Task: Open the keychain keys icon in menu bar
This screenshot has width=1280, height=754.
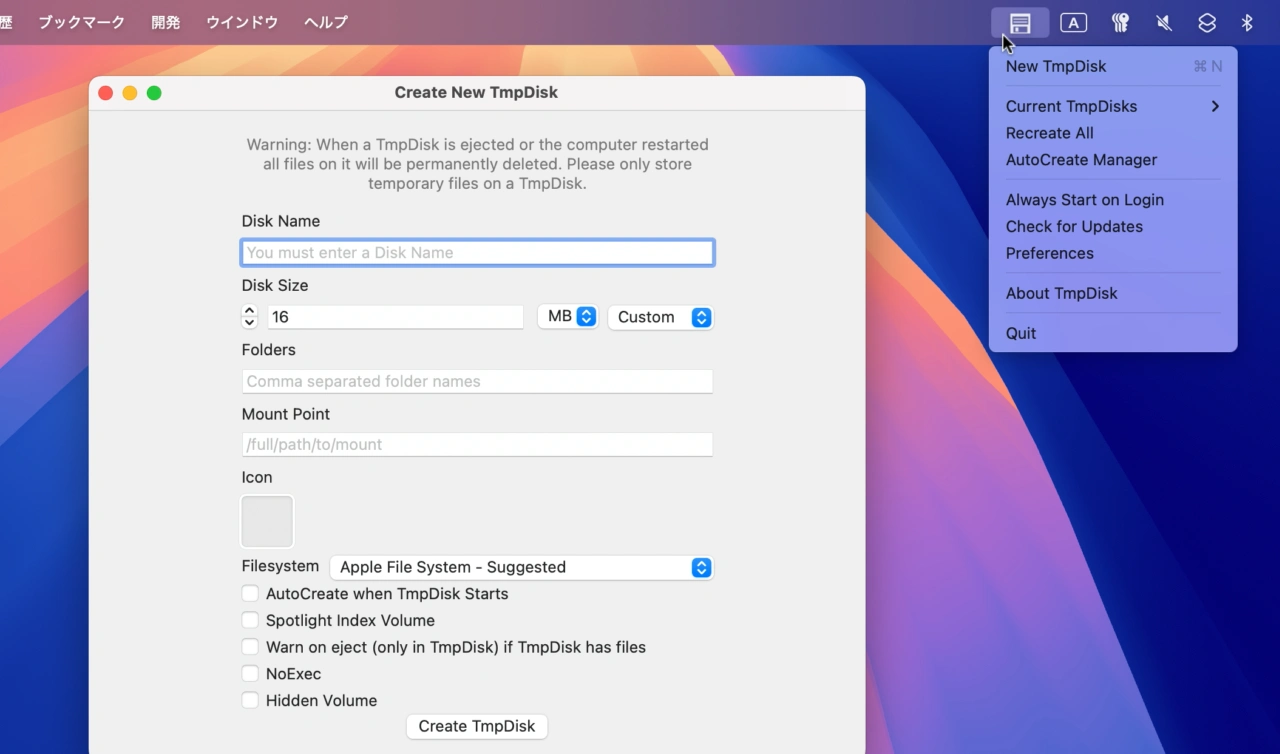Action: pyautogui.click(x=1120, y=22)
